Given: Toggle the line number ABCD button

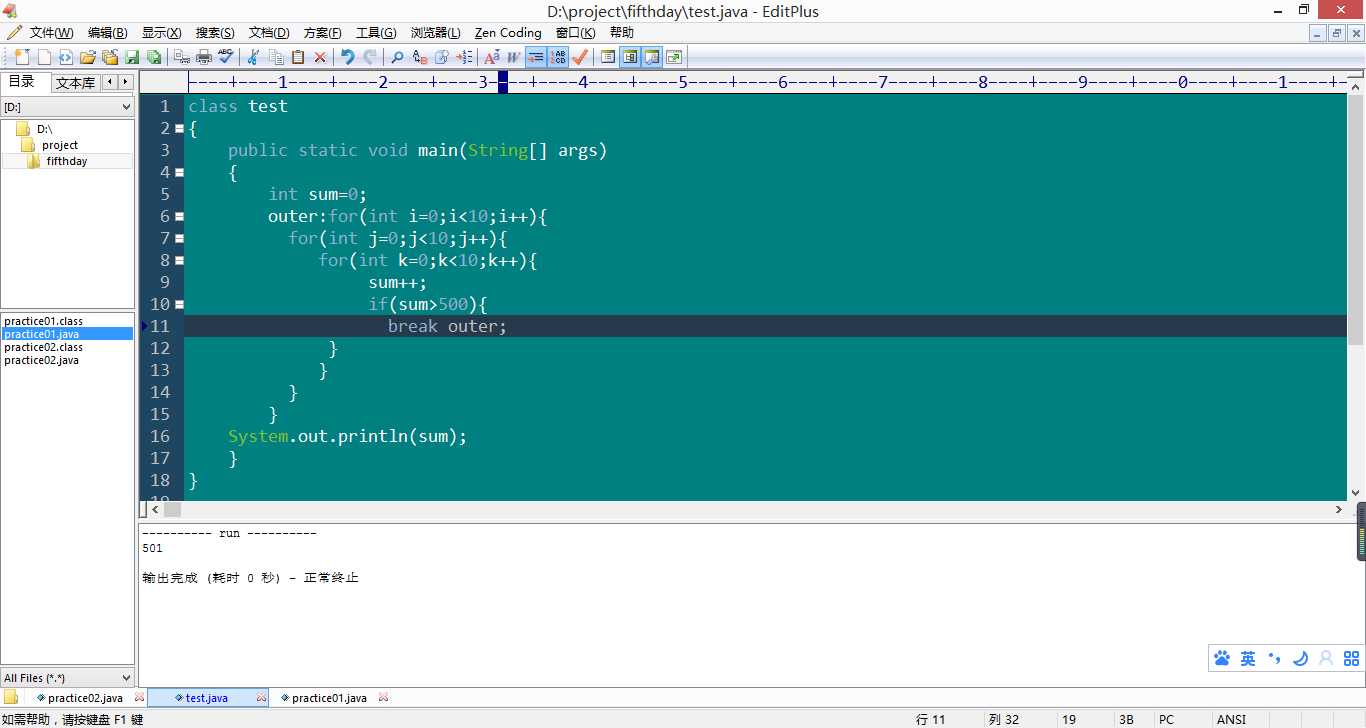Looking at the screenshot, I should [x=558, y=57].
